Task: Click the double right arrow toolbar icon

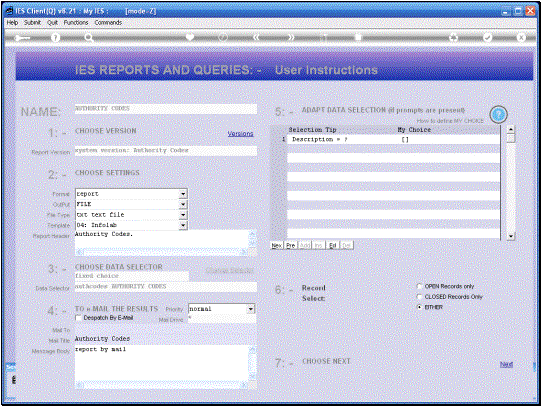Action: (291, 37)
